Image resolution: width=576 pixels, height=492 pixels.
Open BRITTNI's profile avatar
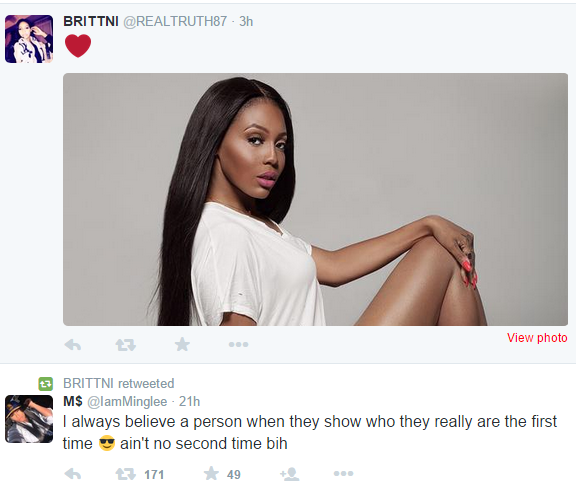[x=29, y=39]
